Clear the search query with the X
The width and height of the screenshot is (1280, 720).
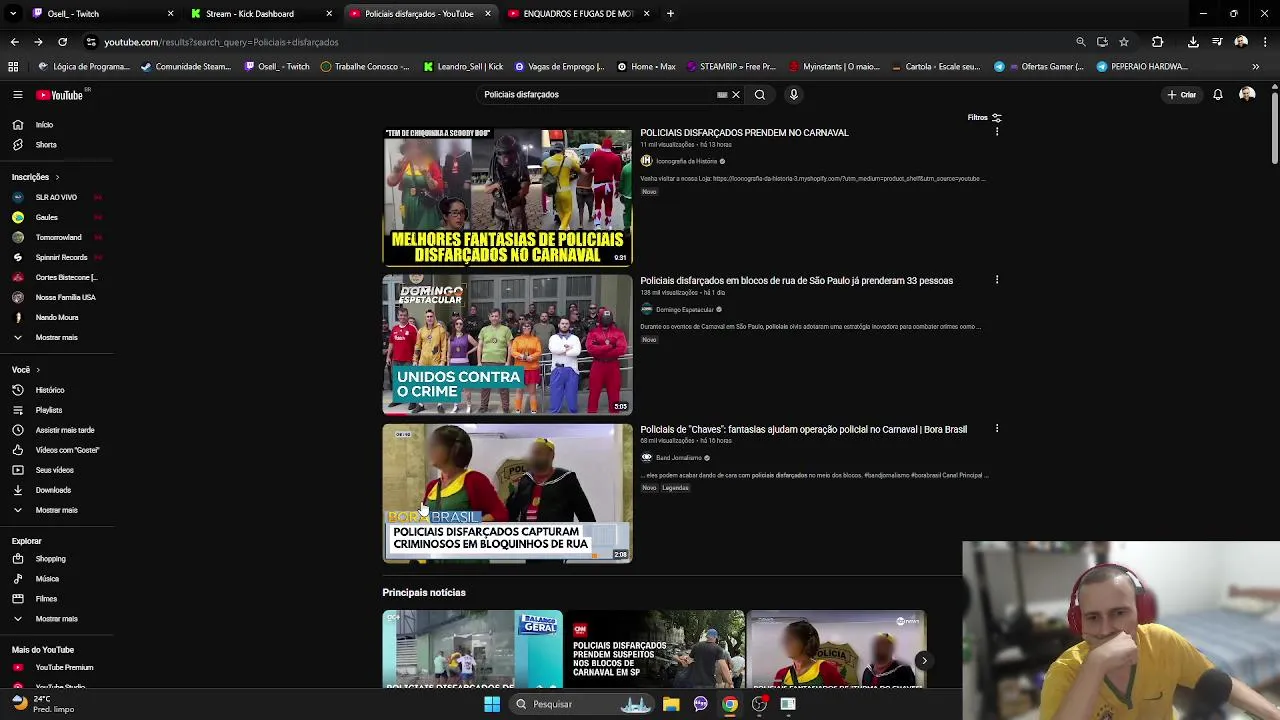click(x=736, y=95)
